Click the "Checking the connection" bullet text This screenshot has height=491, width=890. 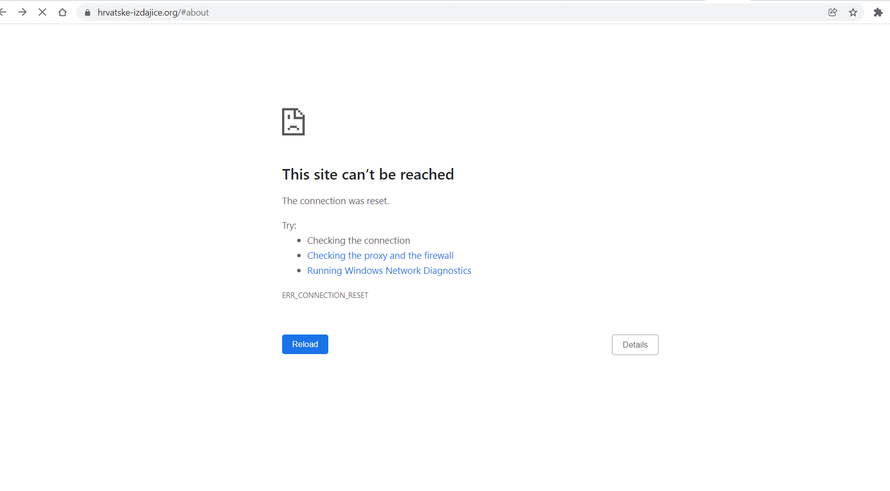coord(358,240)
